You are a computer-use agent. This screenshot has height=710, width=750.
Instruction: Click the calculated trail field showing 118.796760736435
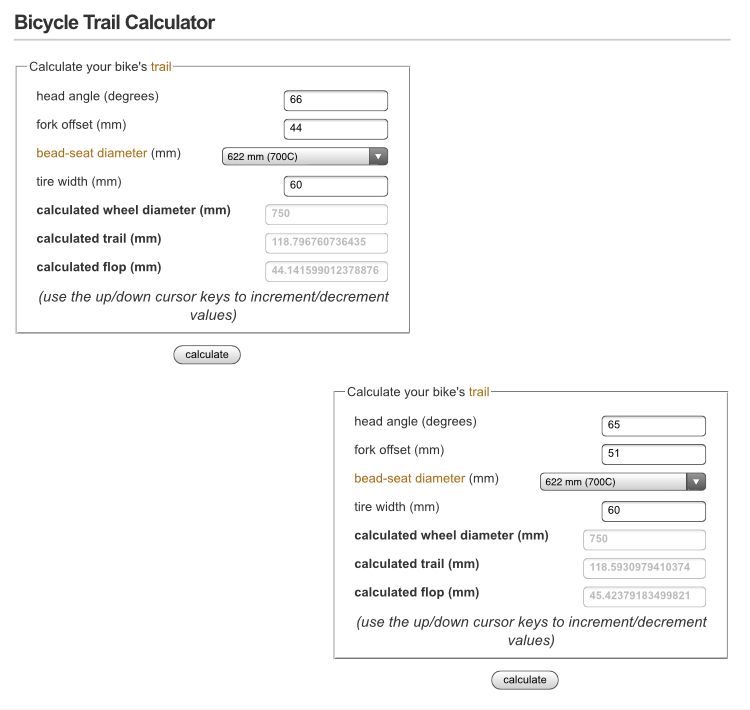[326, 243]
